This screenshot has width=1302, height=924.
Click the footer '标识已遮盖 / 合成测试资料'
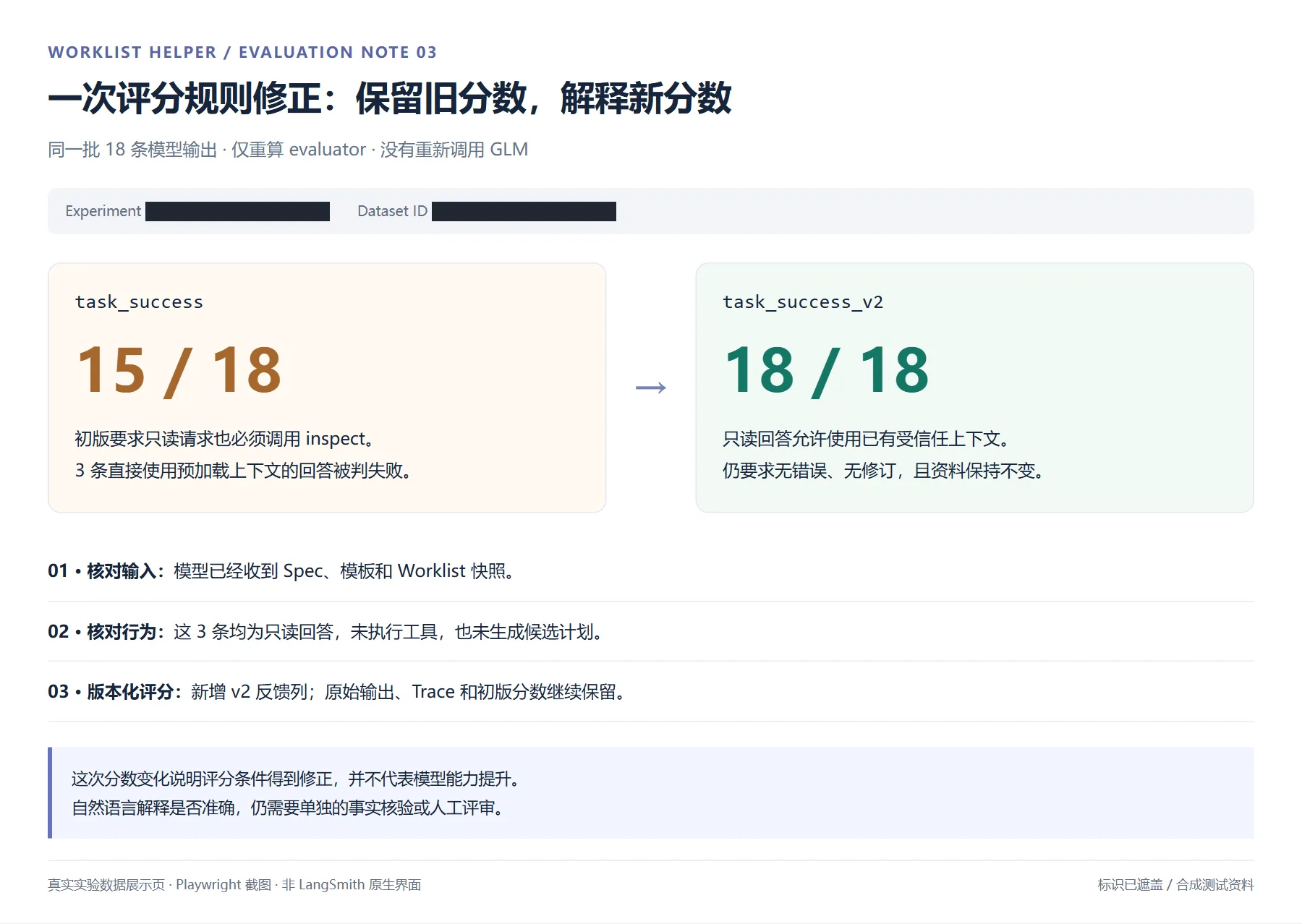pyautogui.click(x=1175, y=885)
